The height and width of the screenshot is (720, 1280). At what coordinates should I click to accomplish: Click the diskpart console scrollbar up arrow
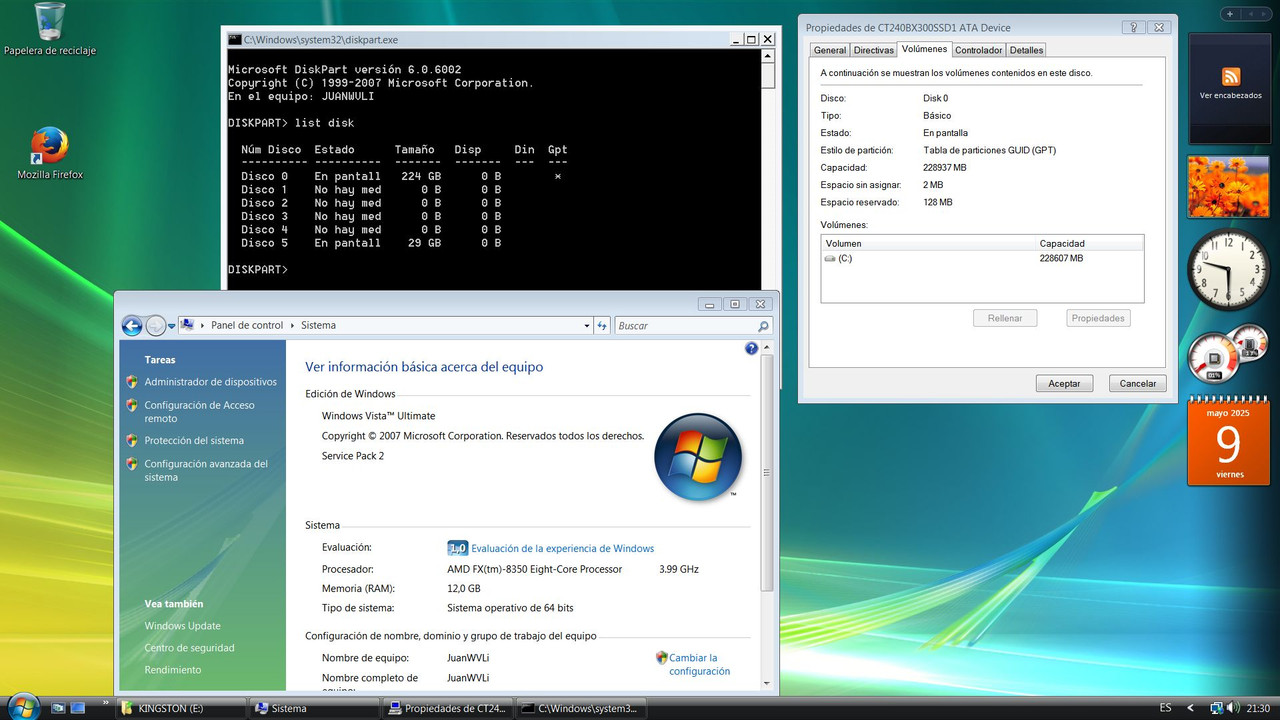point(768,56)
